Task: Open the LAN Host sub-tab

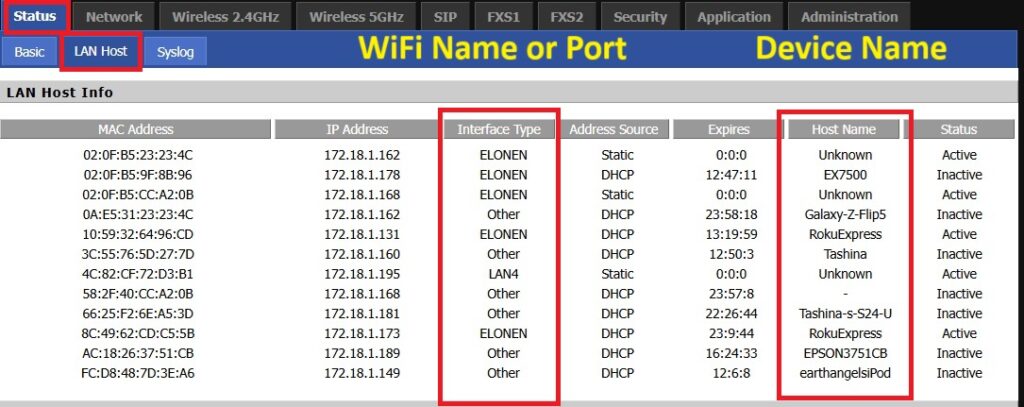Action: click(x=101, y=51)
